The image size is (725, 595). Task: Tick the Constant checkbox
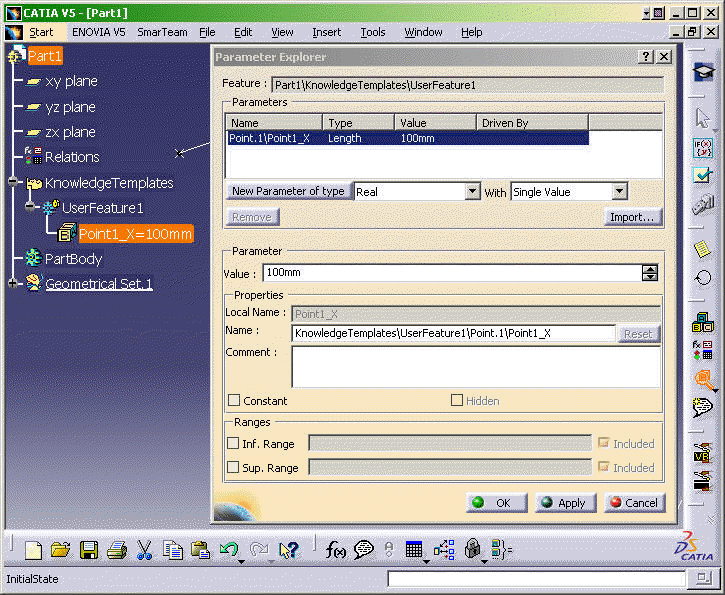234,400
